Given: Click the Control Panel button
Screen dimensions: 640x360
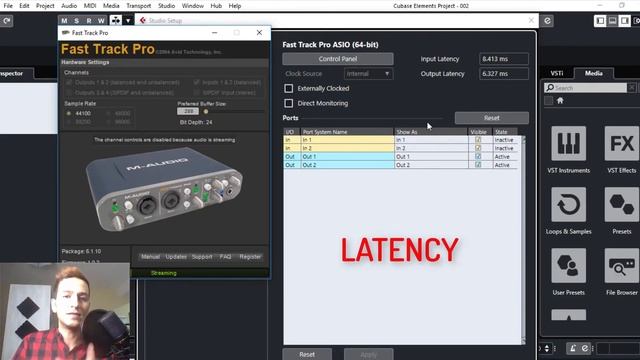Looking at the screenshot, I should coord(338,59).
